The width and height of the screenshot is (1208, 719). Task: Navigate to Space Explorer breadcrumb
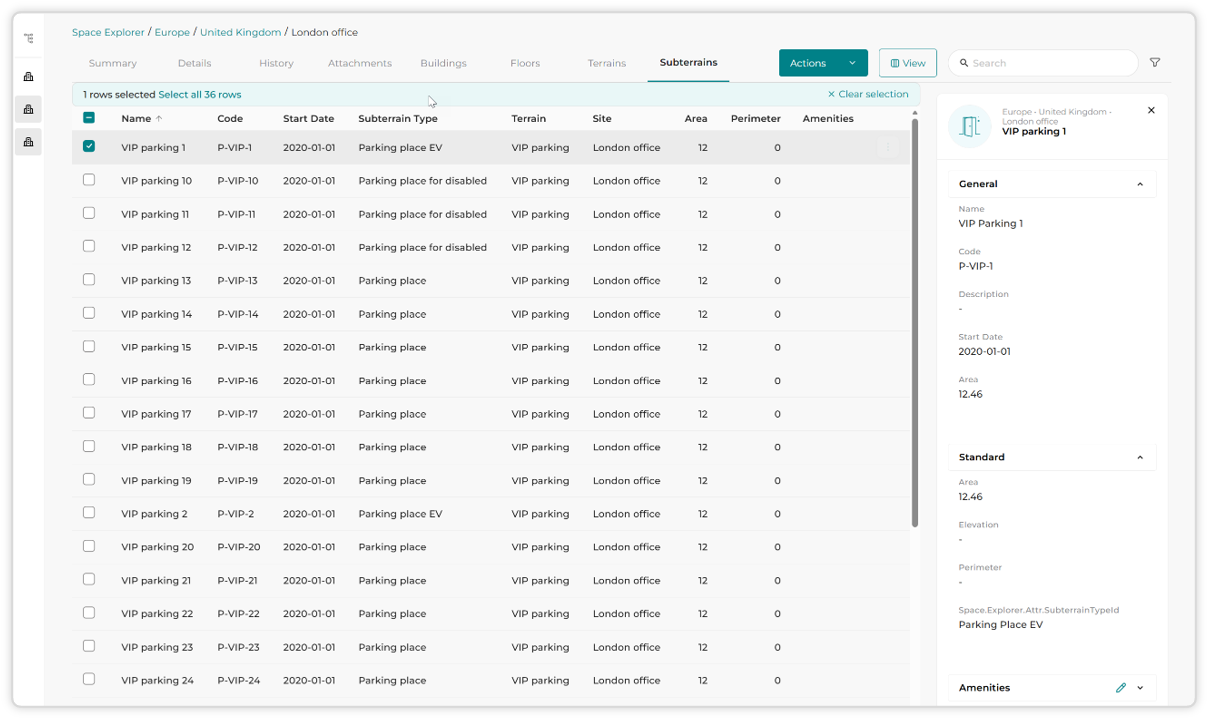(x=108, y=33)
